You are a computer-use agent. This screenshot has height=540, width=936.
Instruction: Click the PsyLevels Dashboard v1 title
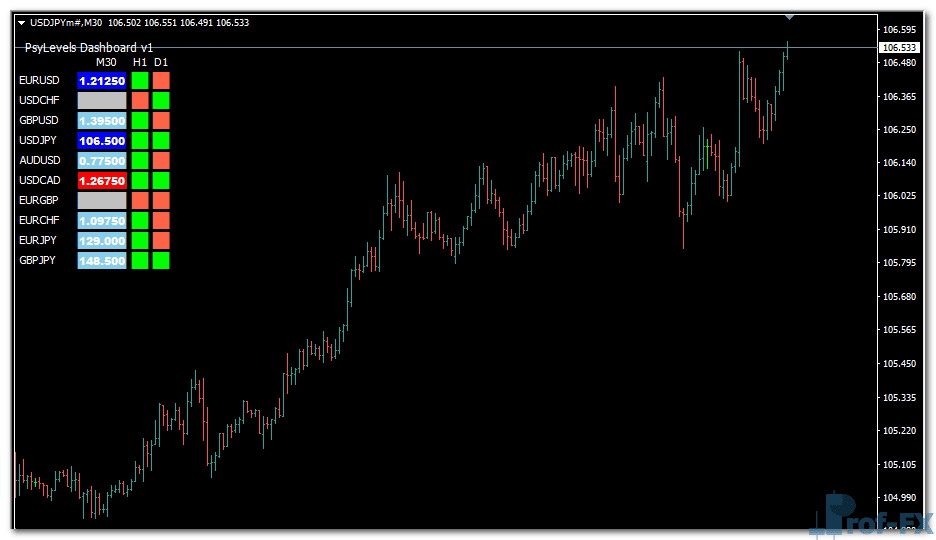[x=89, y=47]
